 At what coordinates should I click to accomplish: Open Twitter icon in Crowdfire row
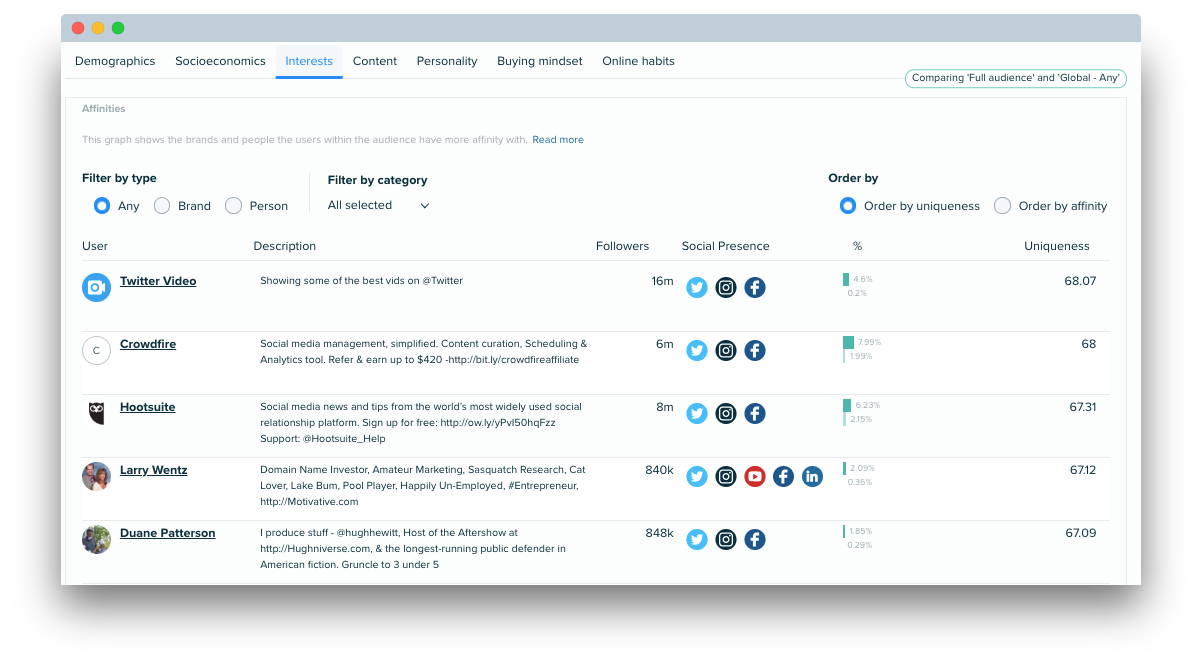coord(697,351)
